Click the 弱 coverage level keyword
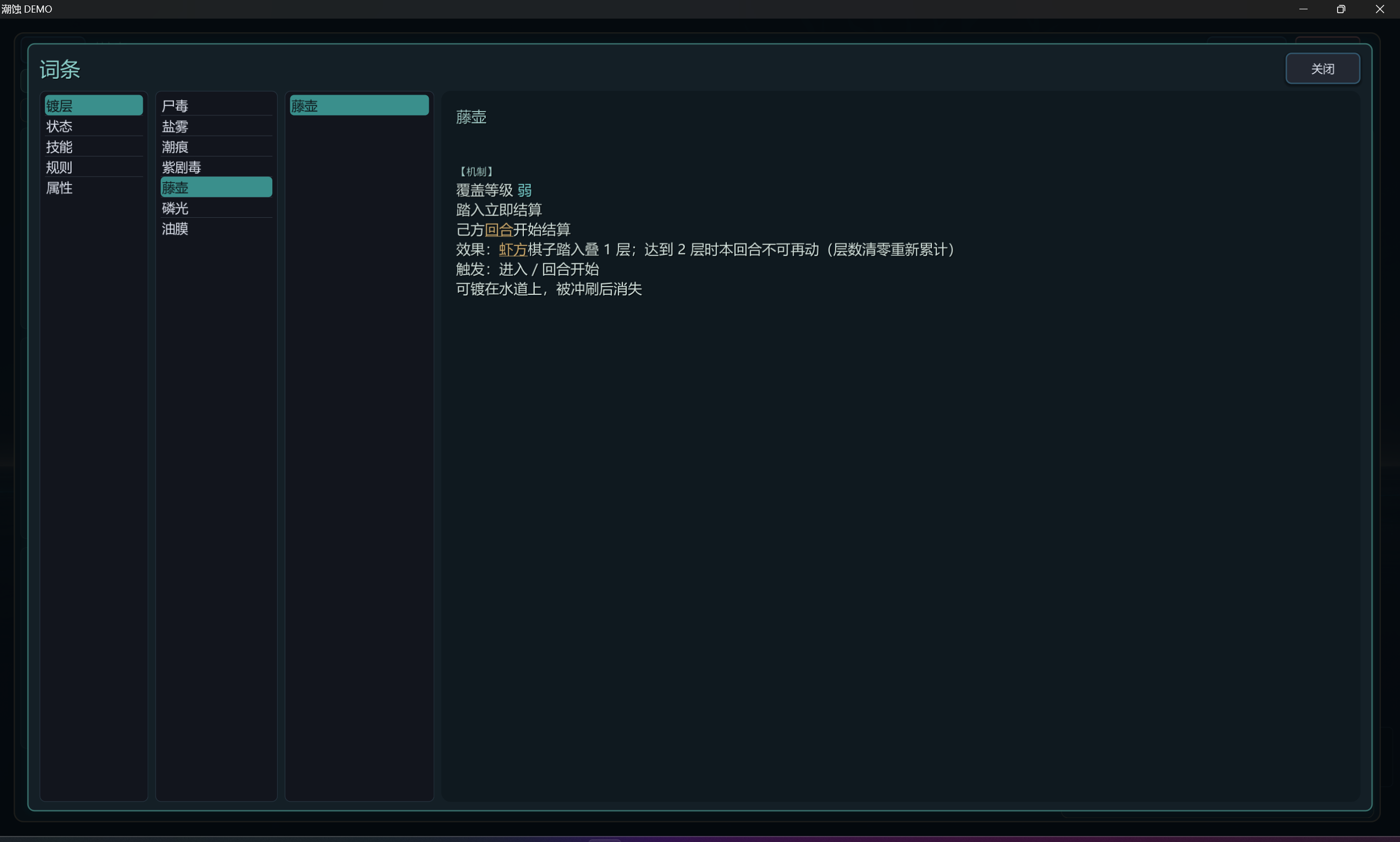 524,189
